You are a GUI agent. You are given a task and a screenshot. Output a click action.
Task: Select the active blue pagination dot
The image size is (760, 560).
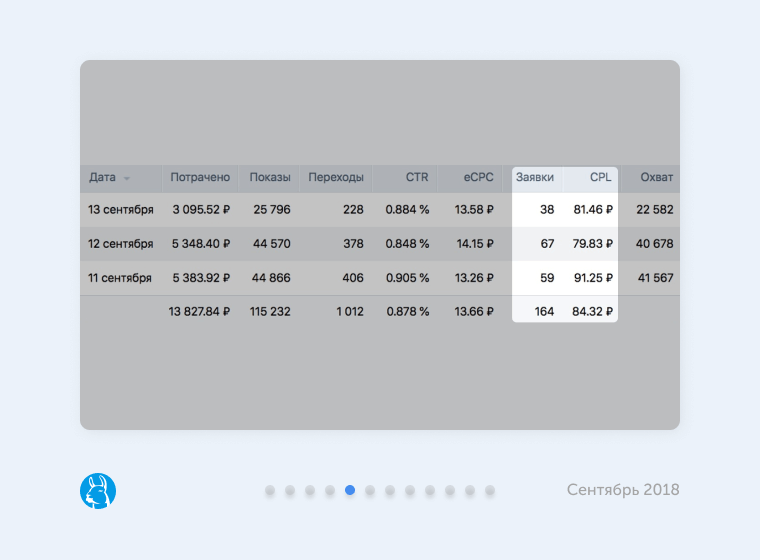[350, 490]
